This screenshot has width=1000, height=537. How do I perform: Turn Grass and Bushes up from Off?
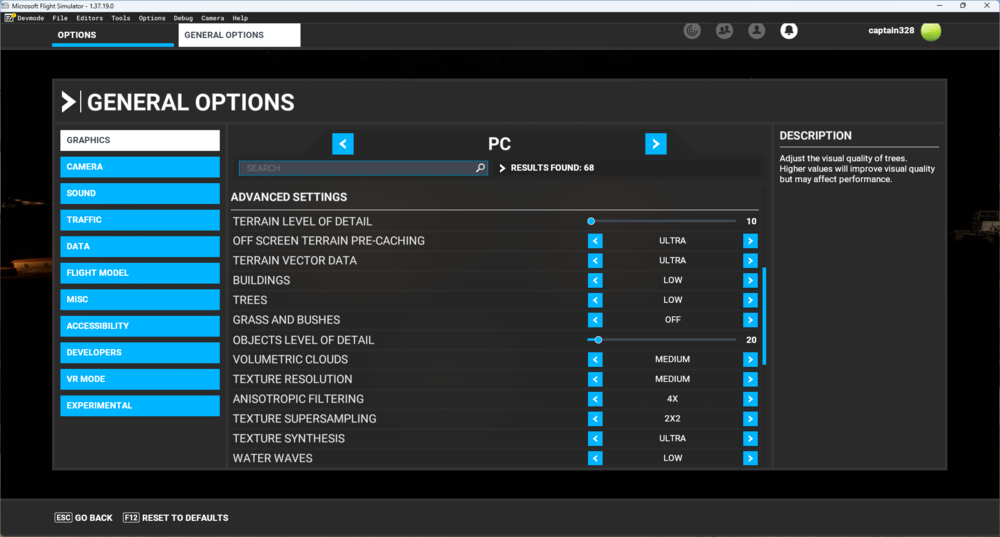coord(750,320)
